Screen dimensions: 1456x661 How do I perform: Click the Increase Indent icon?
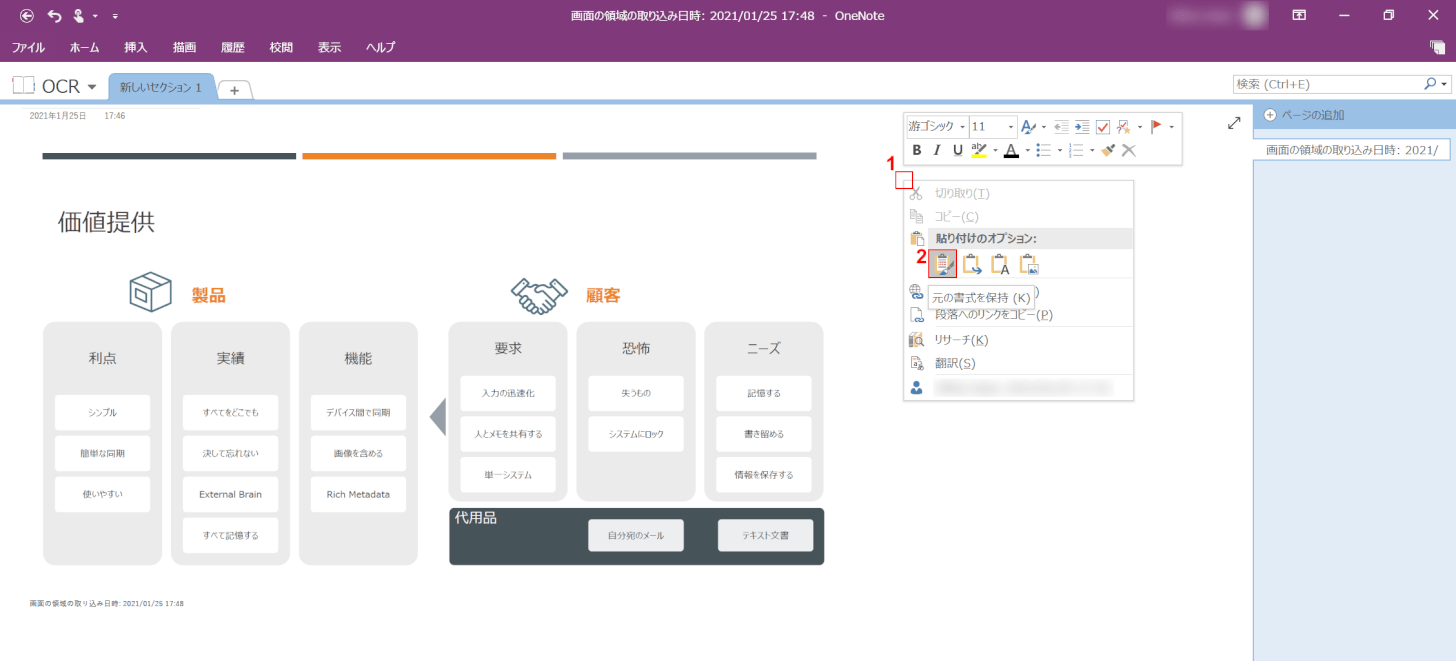point(1082,127)
